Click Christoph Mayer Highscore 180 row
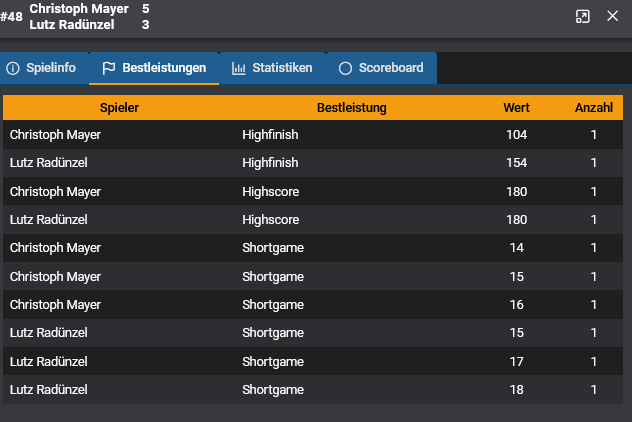Screen dimensions: 632x422 tap(312, 191)
